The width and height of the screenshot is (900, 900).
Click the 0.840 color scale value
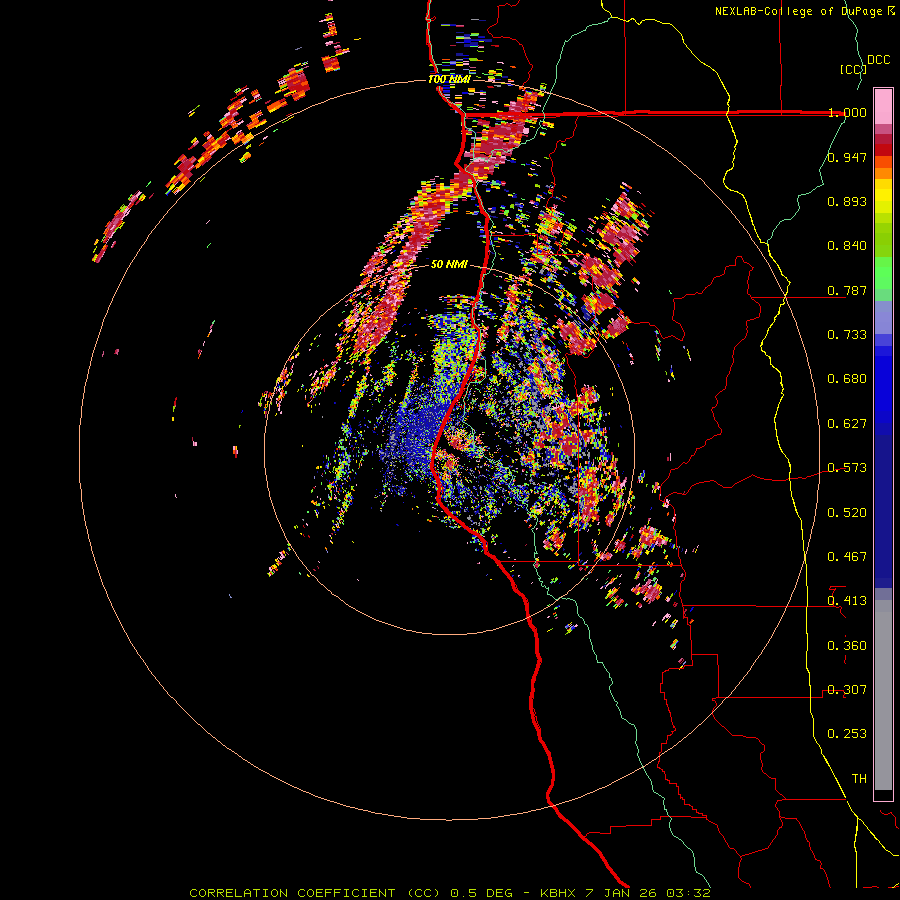(847, 246)
